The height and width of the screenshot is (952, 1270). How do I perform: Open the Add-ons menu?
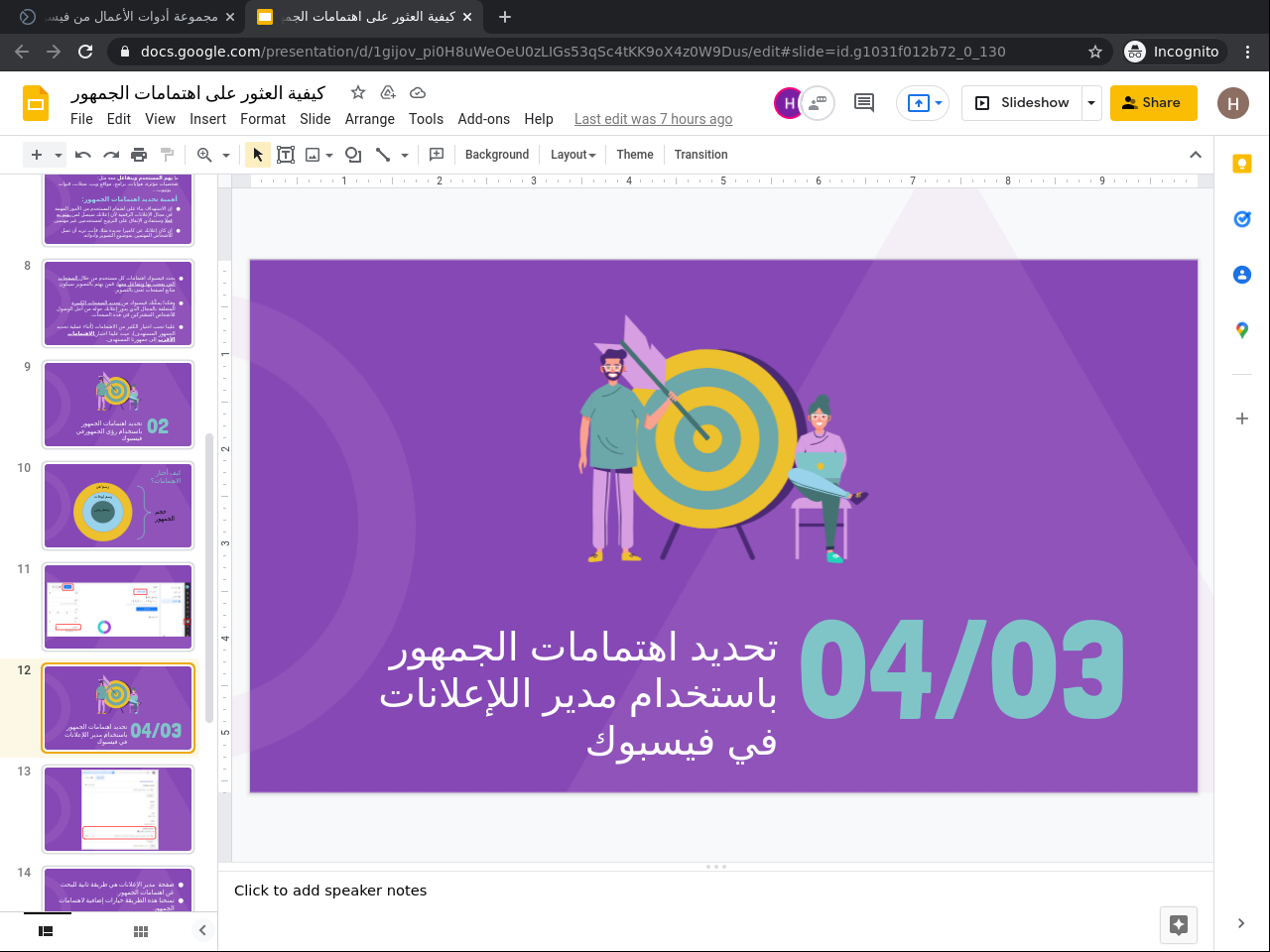point(484,119)
